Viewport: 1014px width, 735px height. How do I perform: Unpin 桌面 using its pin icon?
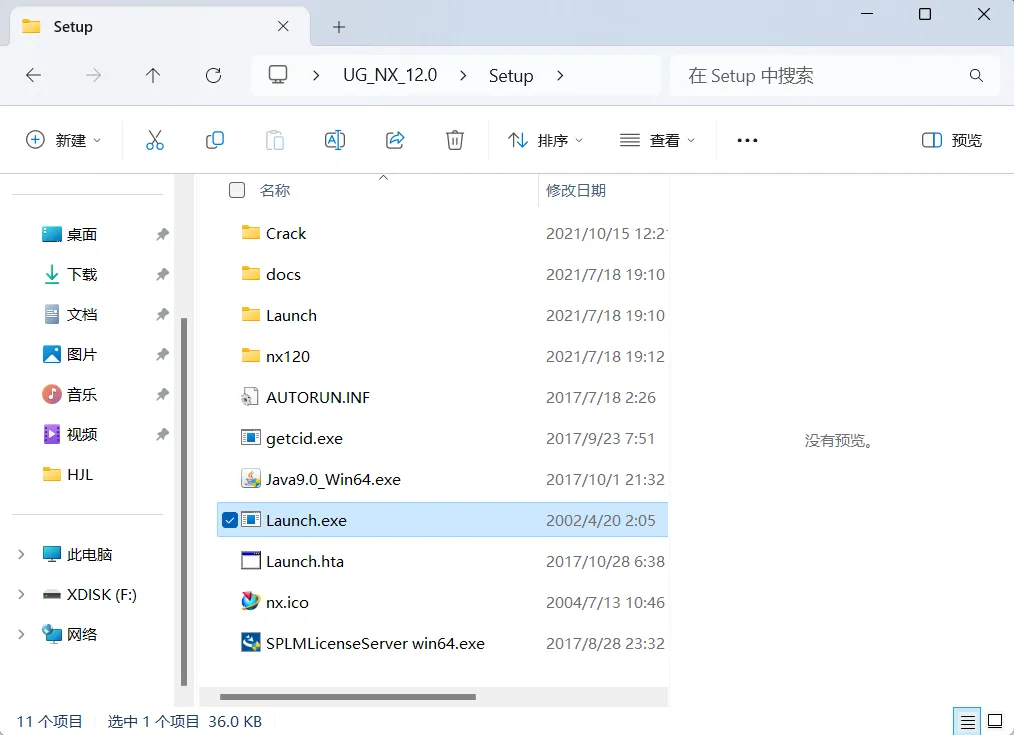(x=162, y=234)
